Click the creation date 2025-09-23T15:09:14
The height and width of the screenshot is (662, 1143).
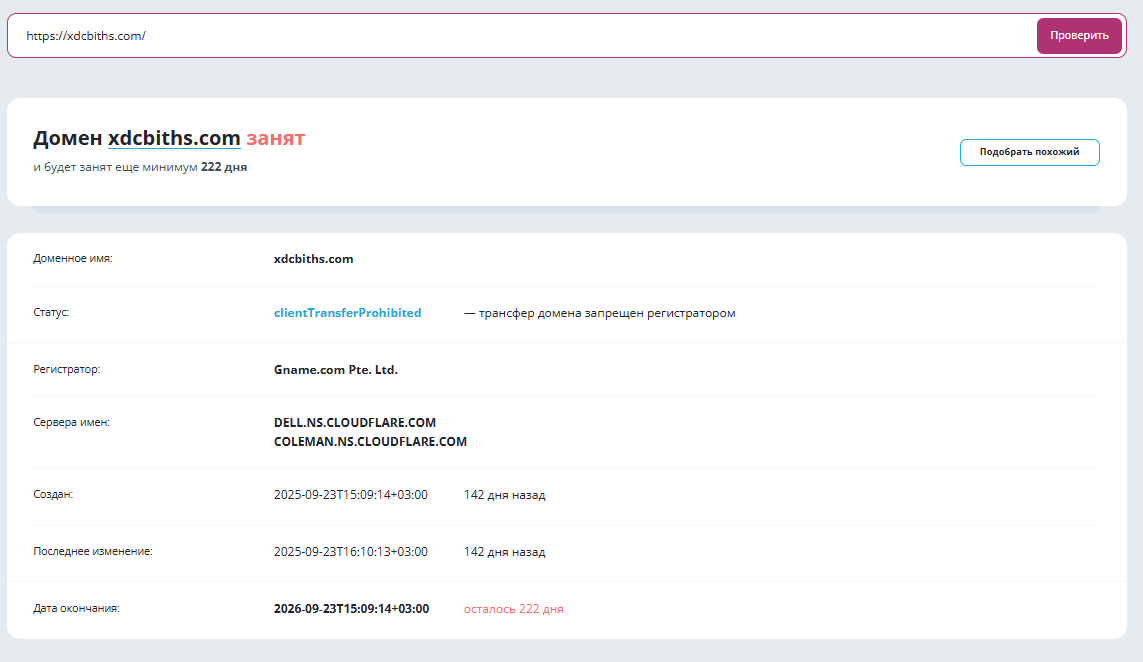[351, 494]
